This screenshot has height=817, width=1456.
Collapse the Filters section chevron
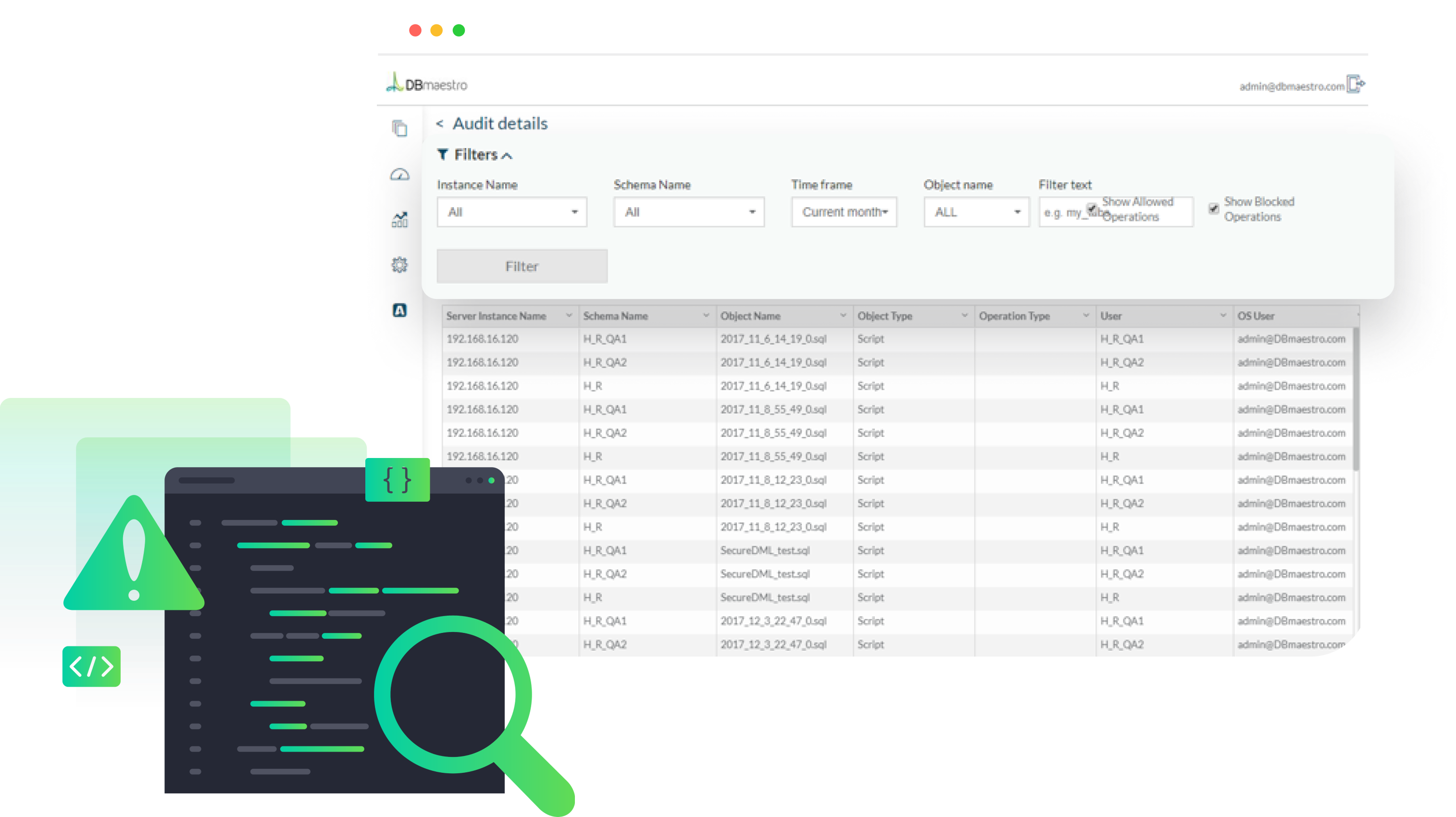coord(507,155)
